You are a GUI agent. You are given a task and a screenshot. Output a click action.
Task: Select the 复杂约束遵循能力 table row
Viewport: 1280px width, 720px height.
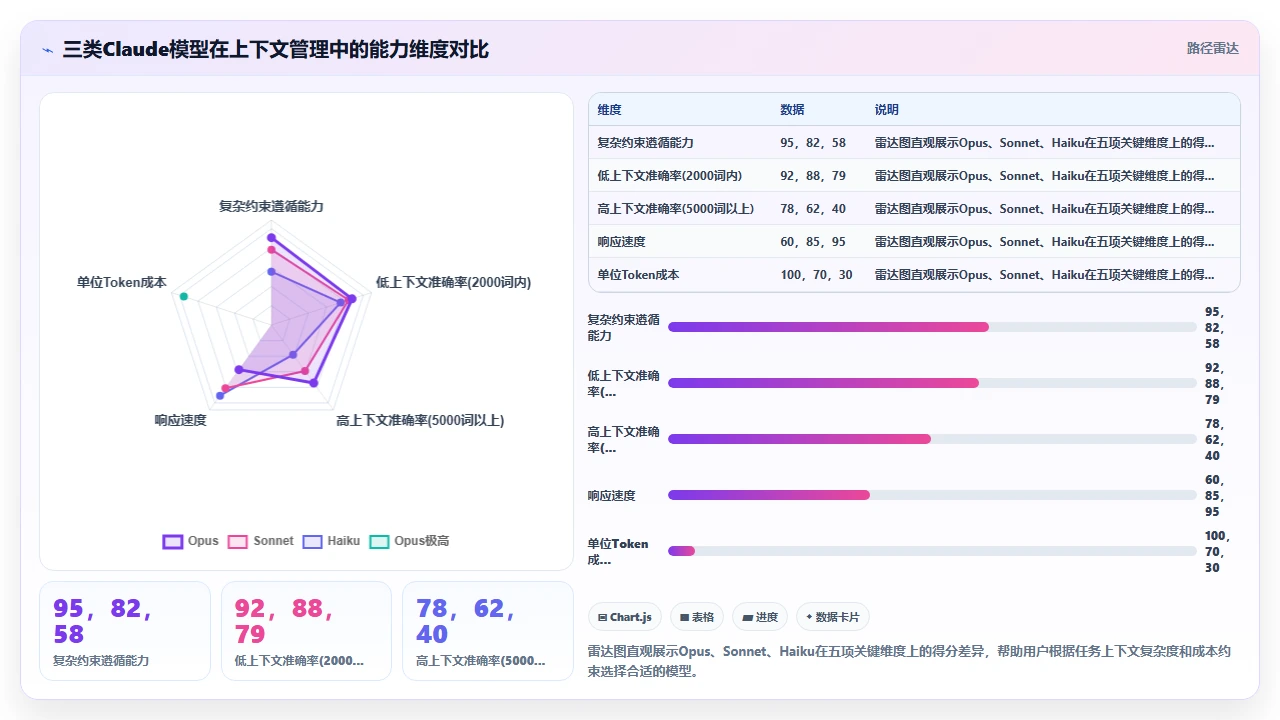[914, 142]
